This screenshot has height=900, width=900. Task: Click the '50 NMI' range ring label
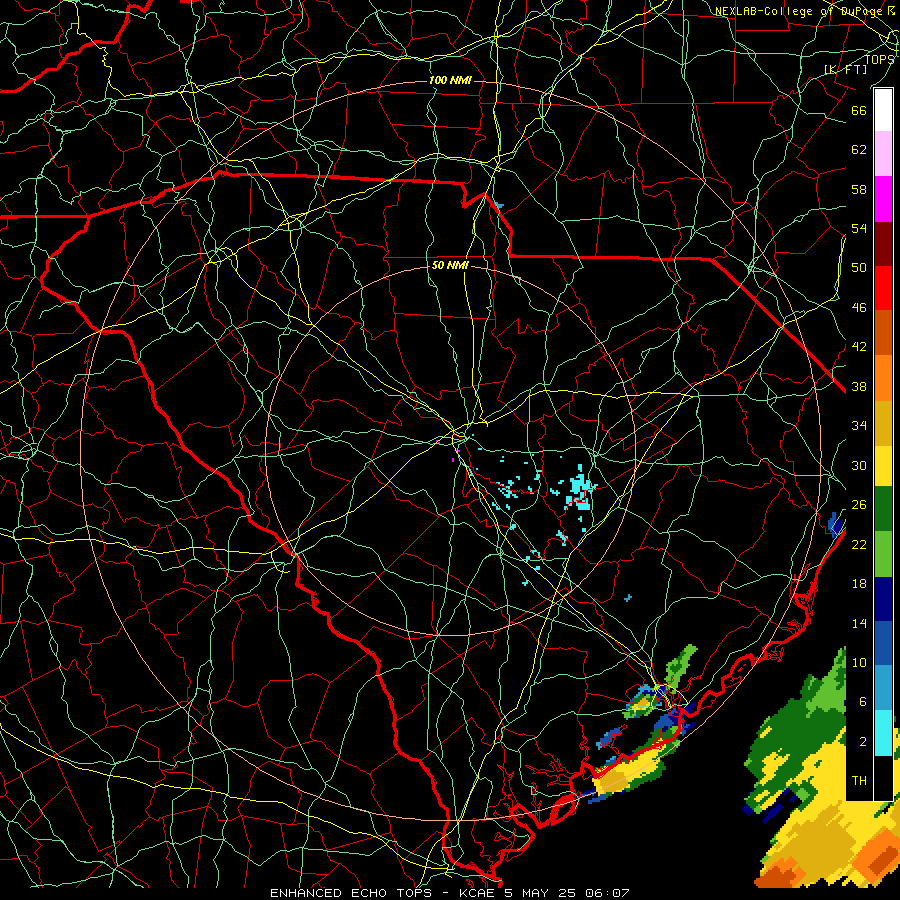click(451, 265)
